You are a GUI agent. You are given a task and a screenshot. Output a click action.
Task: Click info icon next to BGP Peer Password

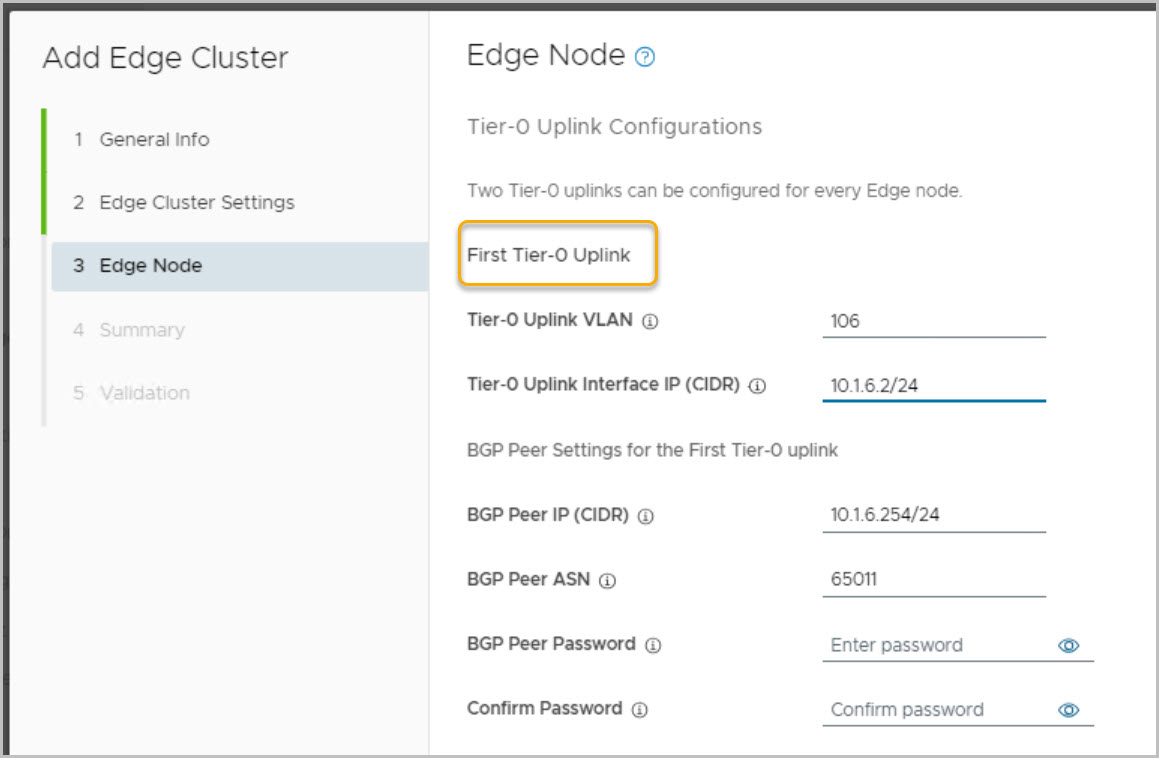pyautogui.click(x=653, y=645)
